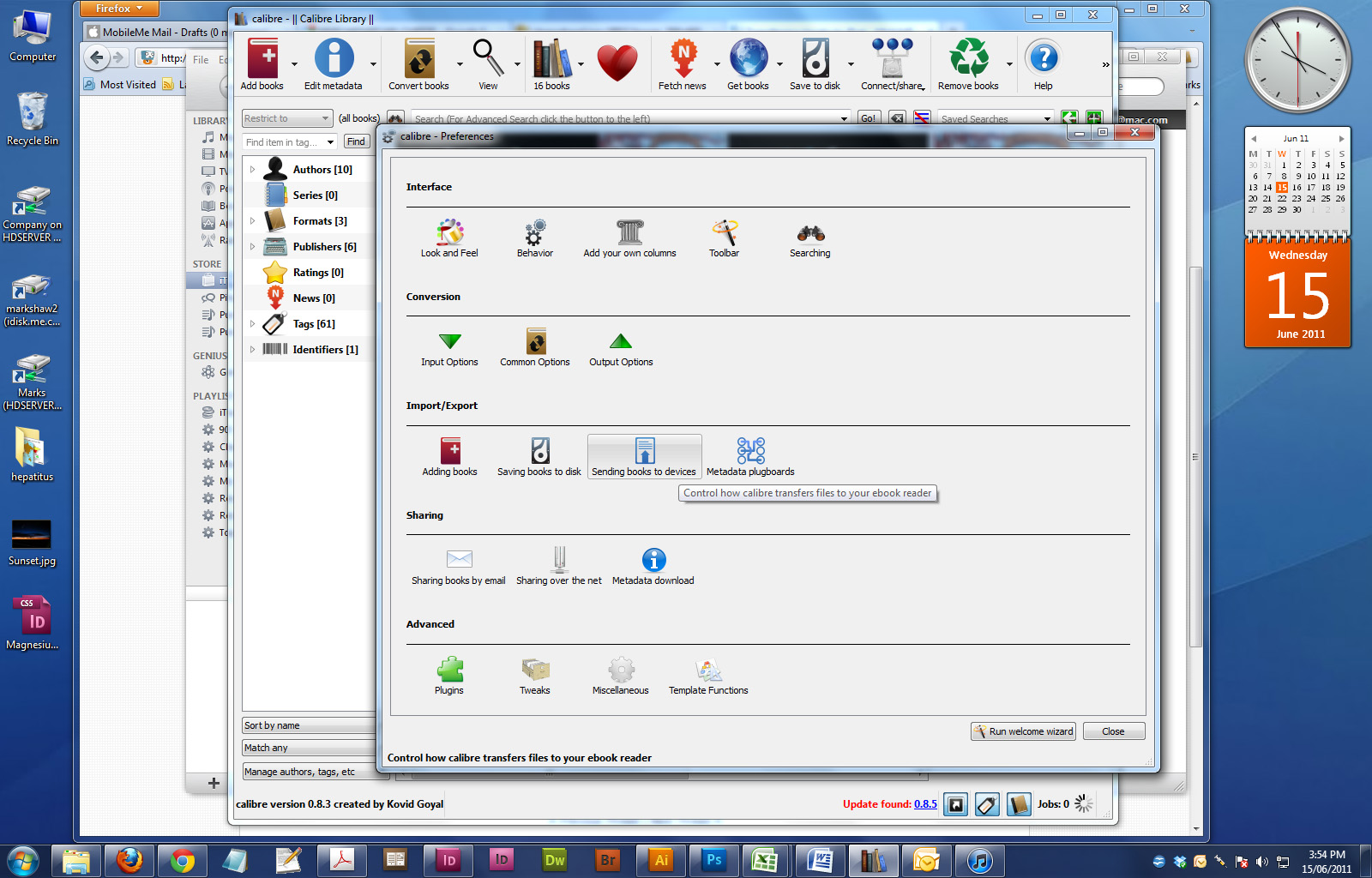Open Toolbar customization preferences
The width and height of the screenshot is (1372, 878).
(724, 238)
